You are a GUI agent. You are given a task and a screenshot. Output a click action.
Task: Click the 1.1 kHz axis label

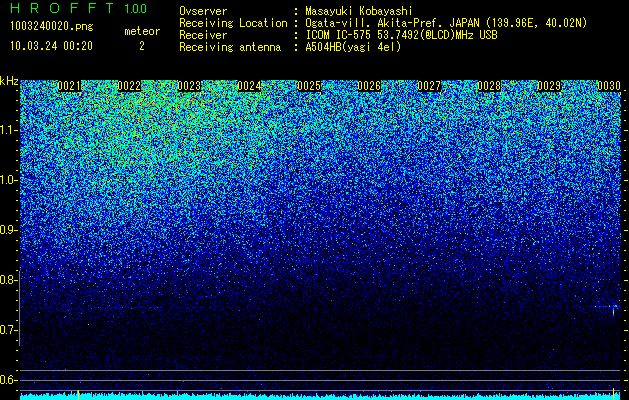9,130
